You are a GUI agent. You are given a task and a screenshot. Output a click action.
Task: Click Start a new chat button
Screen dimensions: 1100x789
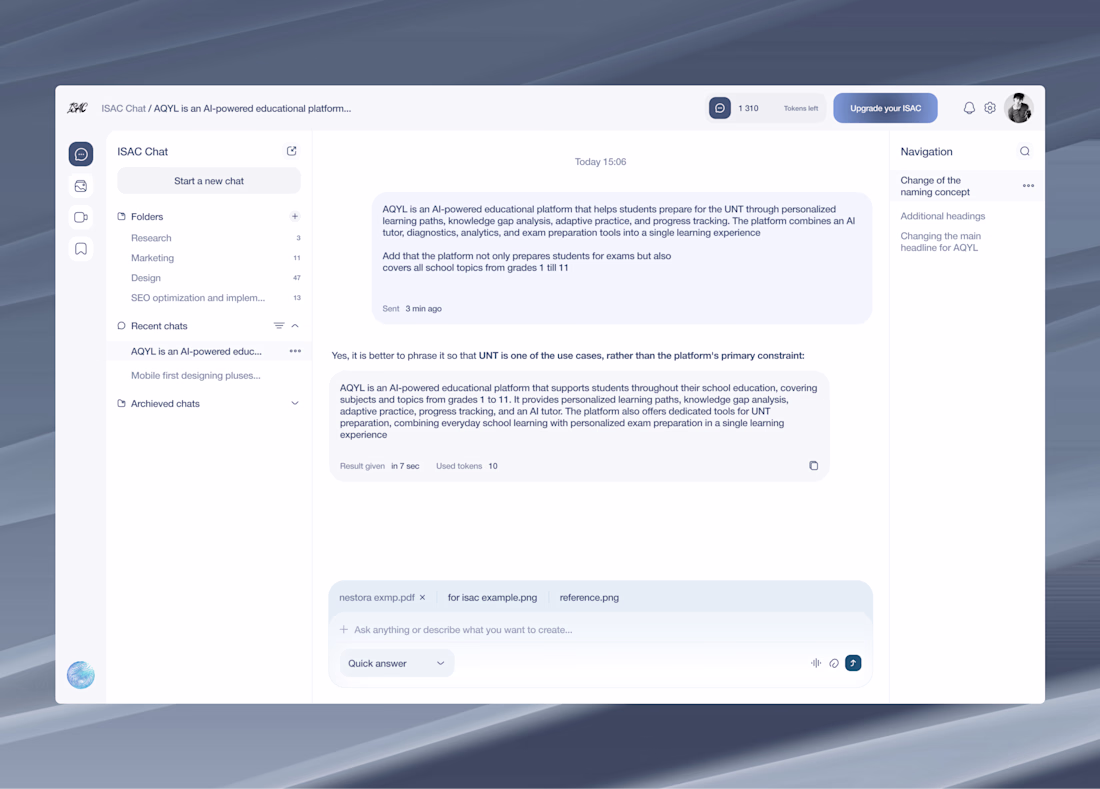(x=209, y=181)
